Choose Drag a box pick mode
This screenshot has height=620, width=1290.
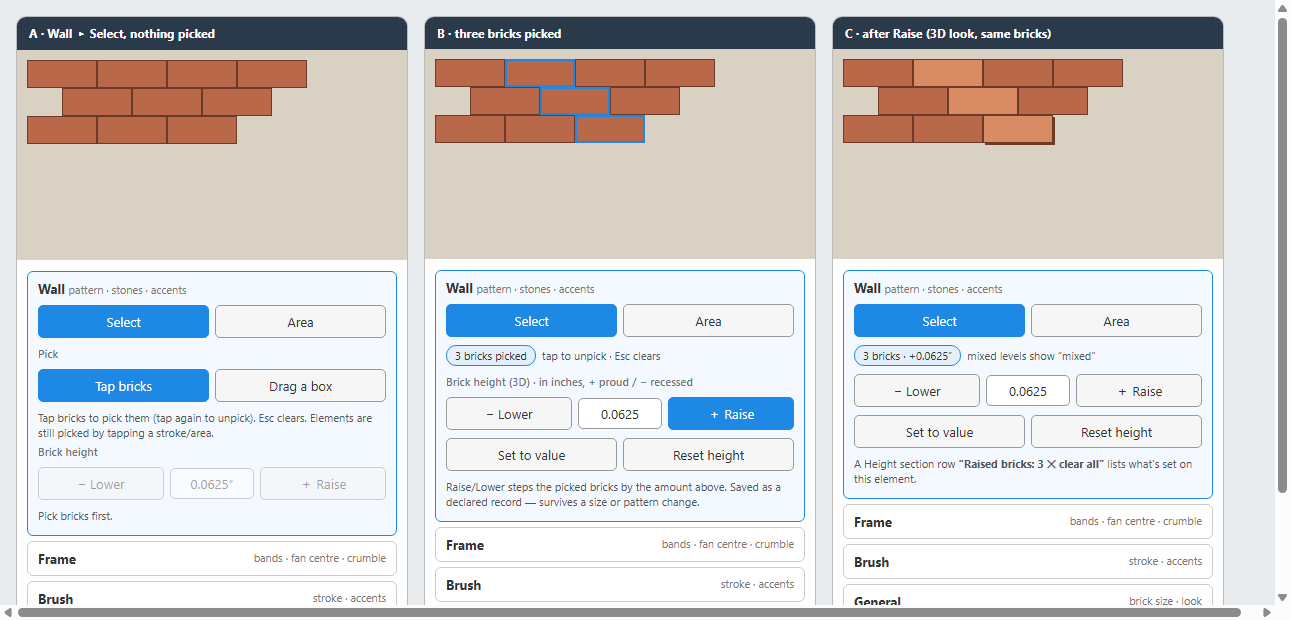click(300, 386)
